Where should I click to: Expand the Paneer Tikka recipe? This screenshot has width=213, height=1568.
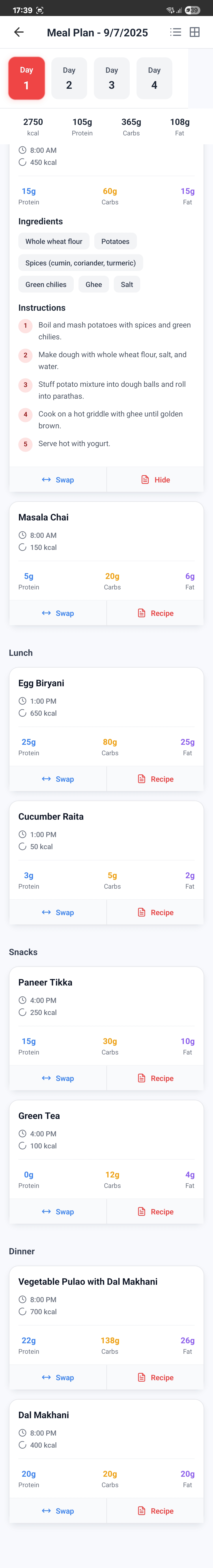tap(155, 1078)
